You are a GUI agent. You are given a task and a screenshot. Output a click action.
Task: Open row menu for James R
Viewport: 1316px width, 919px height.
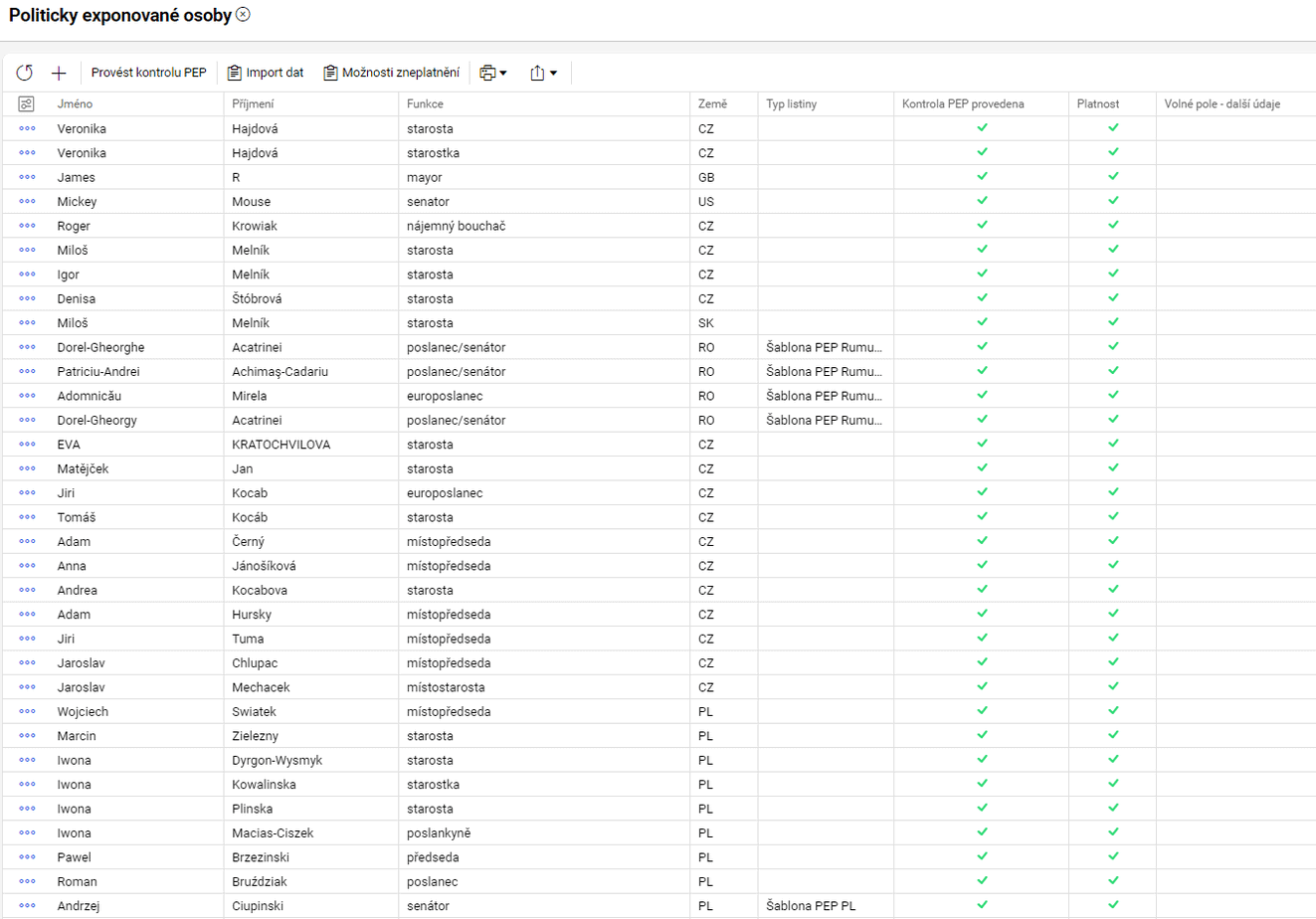coord(27,177)
